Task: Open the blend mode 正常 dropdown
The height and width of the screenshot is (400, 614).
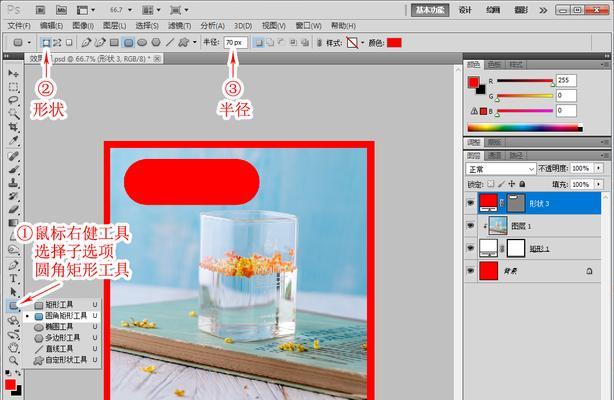Action: point(500,169)
